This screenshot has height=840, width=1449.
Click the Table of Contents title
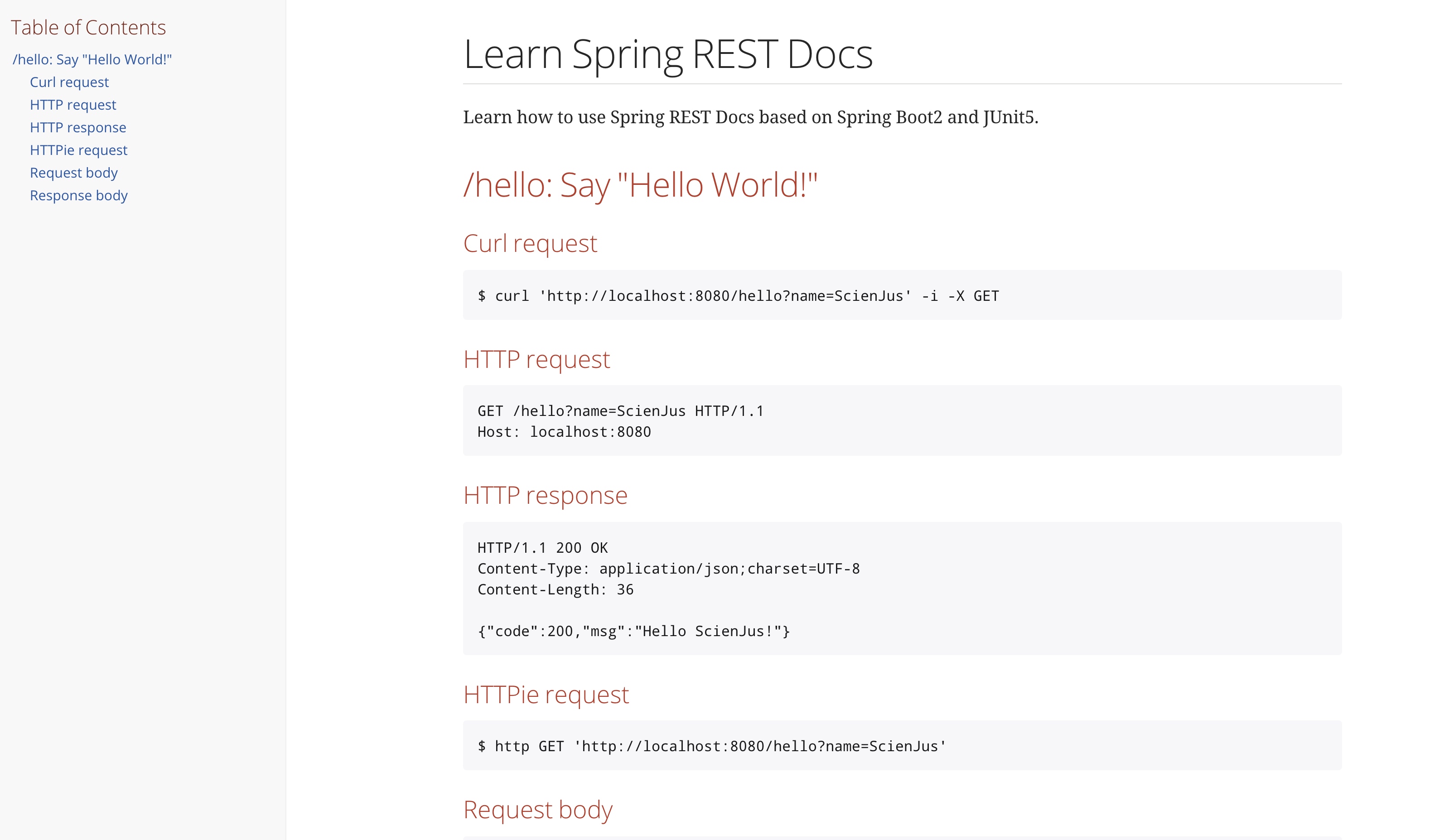[x=88, y=28]
